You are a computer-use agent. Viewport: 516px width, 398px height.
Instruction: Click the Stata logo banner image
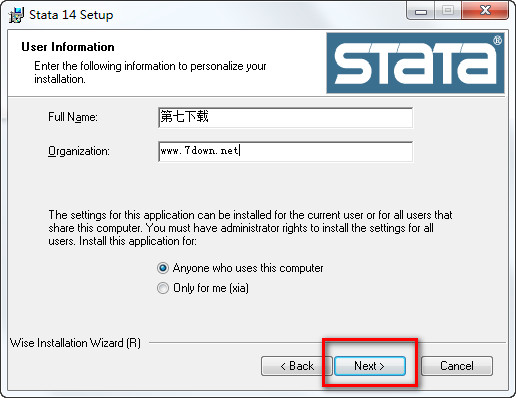pyautogui.click(x=415, y=63)
